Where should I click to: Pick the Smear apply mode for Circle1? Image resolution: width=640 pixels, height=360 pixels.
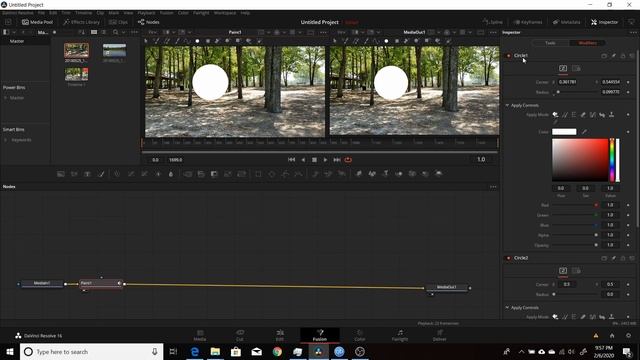[602, 115]
